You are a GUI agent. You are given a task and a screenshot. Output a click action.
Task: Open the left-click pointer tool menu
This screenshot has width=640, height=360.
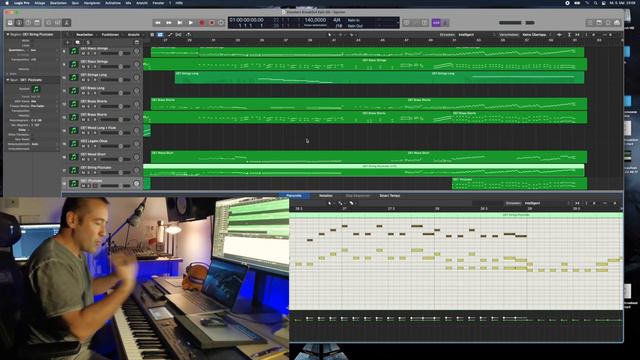coord(330,35)
